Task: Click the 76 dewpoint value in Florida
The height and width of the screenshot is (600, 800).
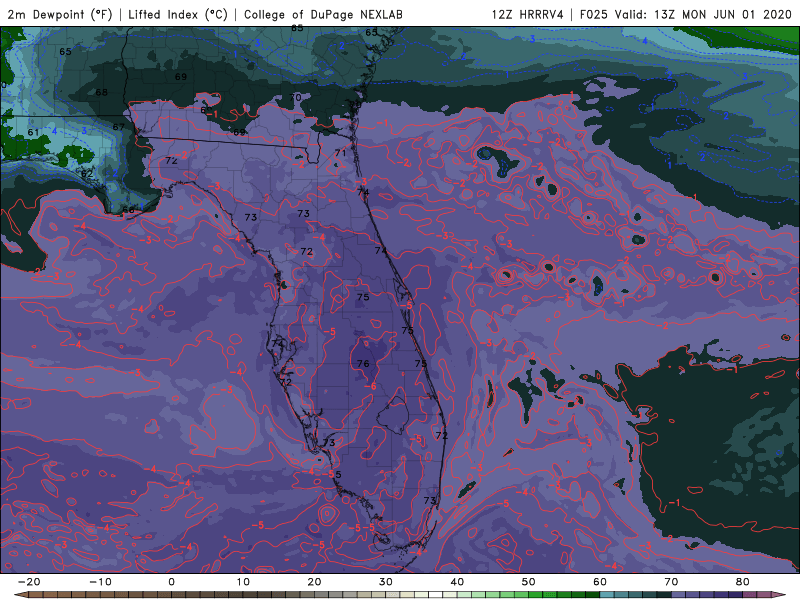Action: (363, 364)
